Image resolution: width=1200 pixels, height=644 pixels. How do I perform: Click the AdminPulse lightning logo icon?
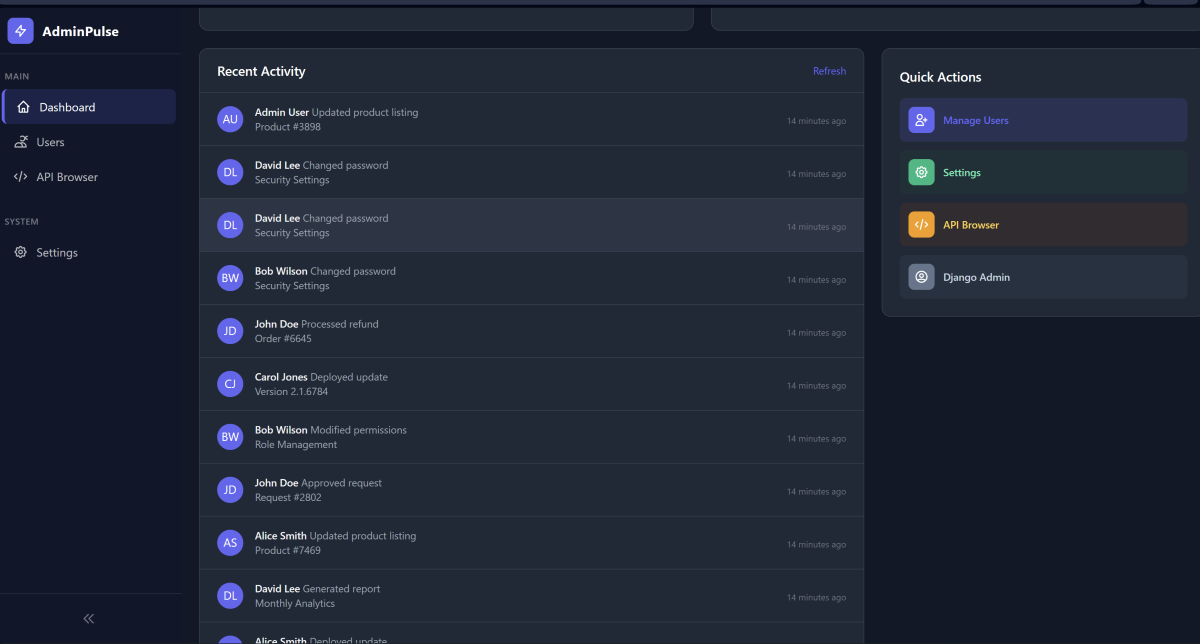coord(20,31)
